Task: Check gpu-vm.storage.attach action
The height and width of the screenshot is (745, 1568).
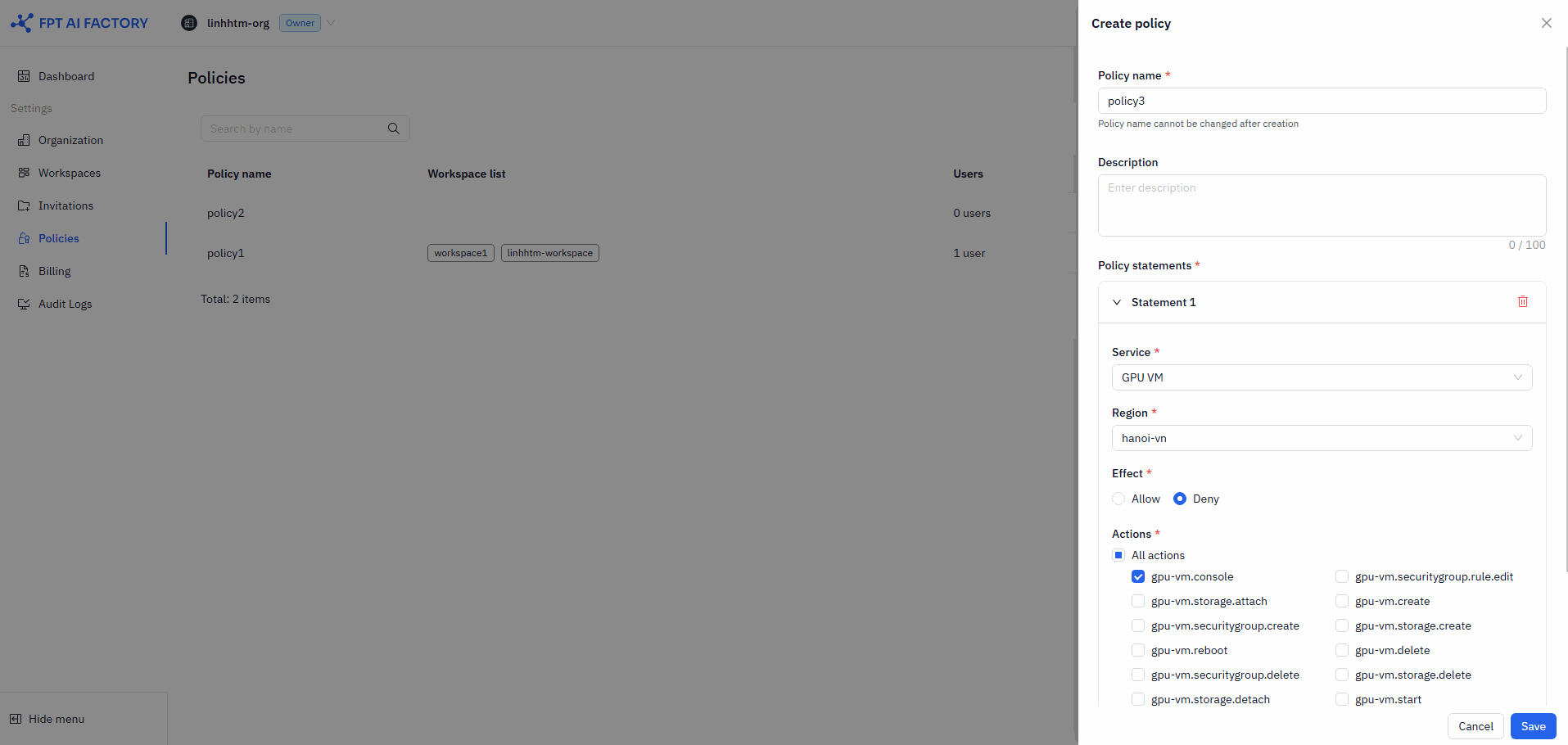Action: pos(1138,601)
